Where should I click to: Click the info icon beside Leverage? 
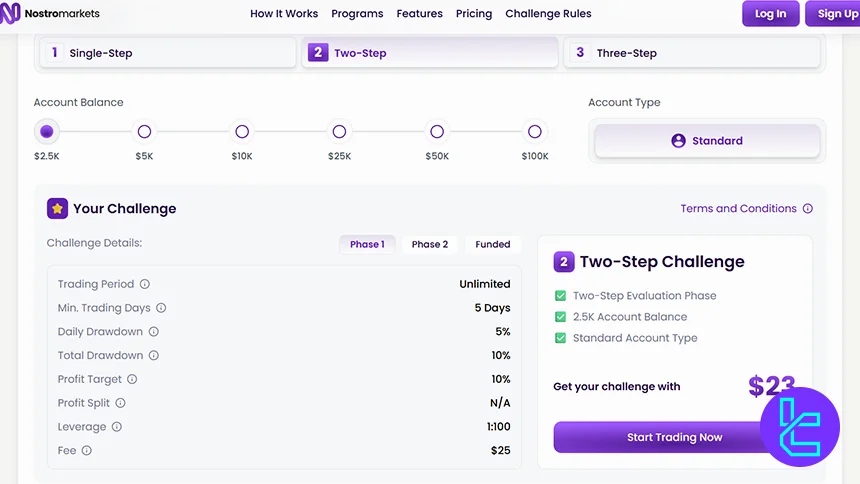point(117,427)
